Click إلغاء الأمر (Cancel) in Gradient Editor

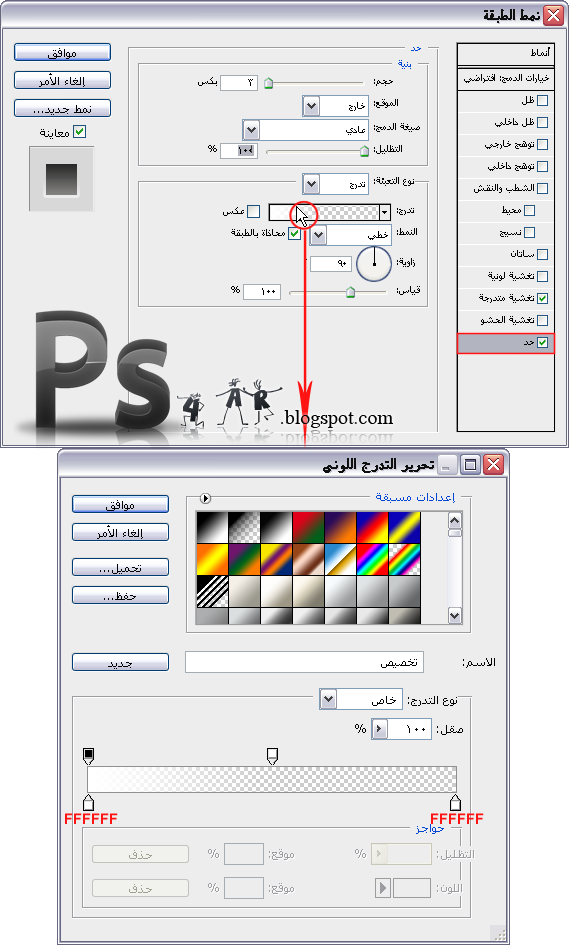tap(120, 533)
